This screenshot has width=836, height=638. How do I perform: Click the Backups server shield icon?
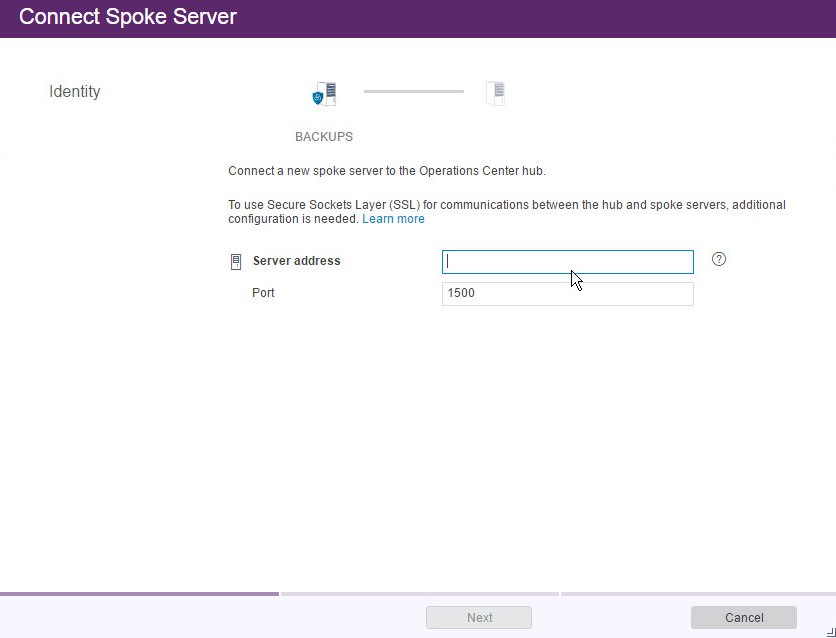pyautogui.click(x=323, y=94)
